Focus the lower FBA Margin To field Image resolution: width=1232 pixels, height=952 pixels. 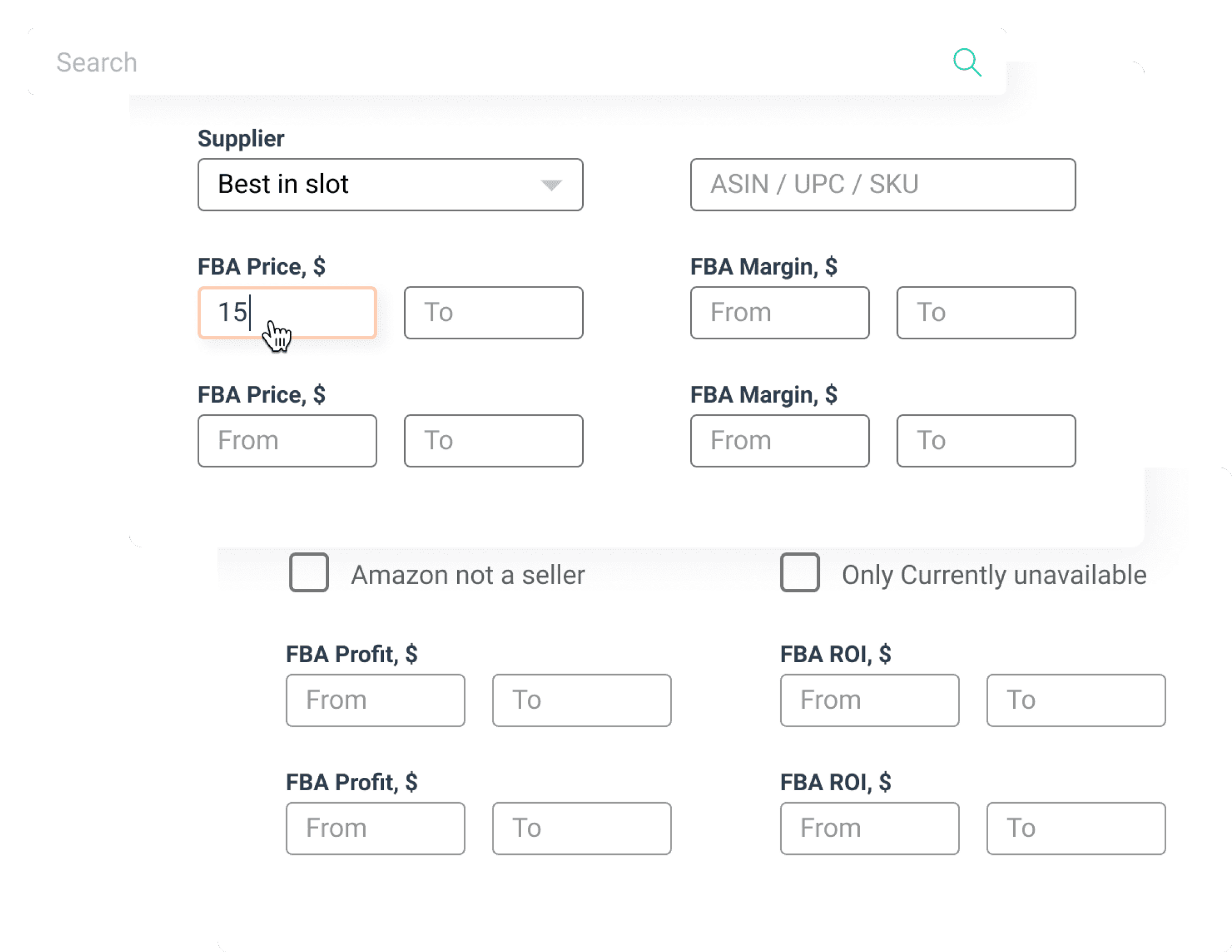[985, 441]
